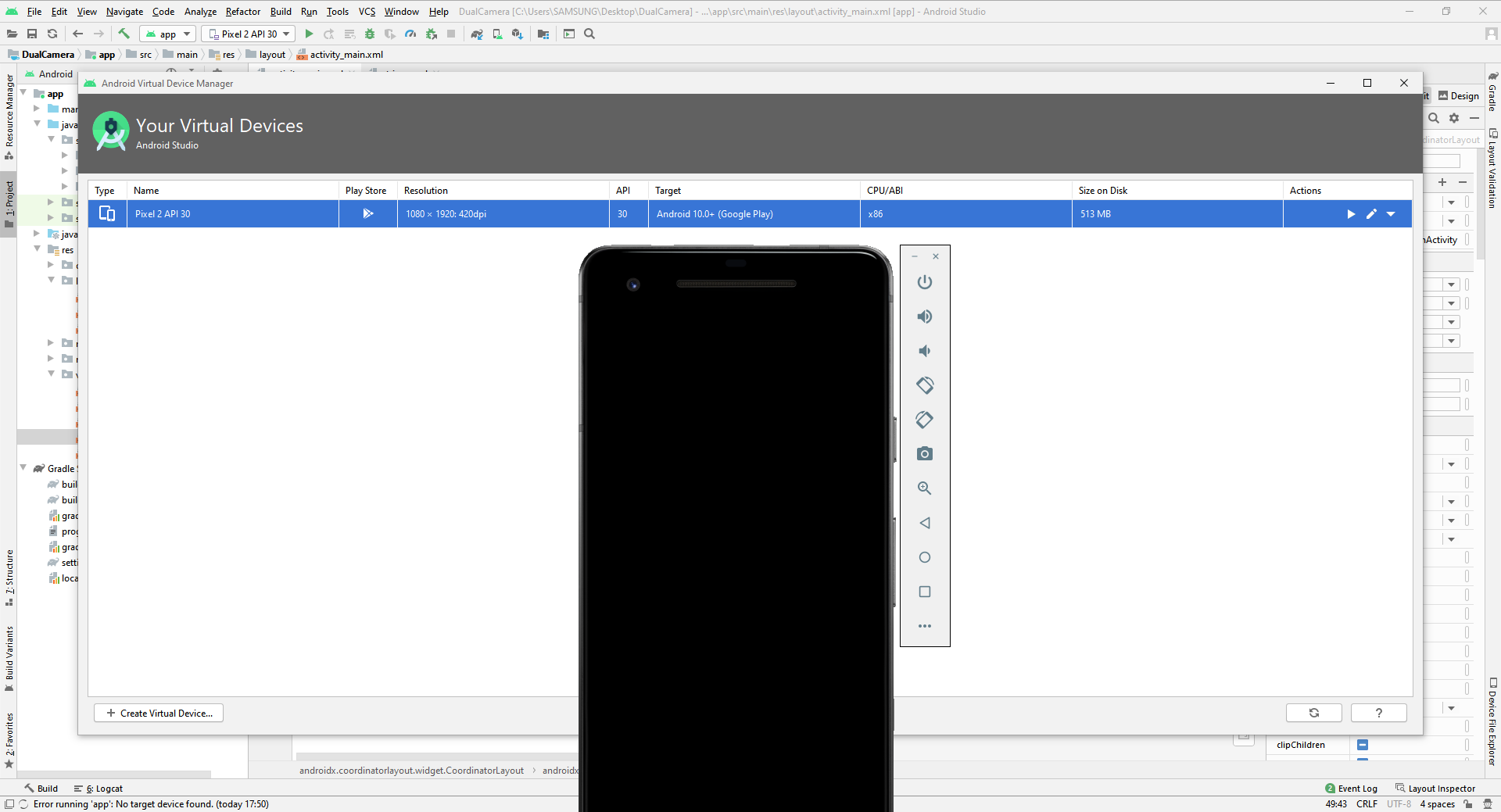Viewport: 1501px width, 812px height.
Task: Open Device File Explorer side tab
Action: click(1492, 721)
